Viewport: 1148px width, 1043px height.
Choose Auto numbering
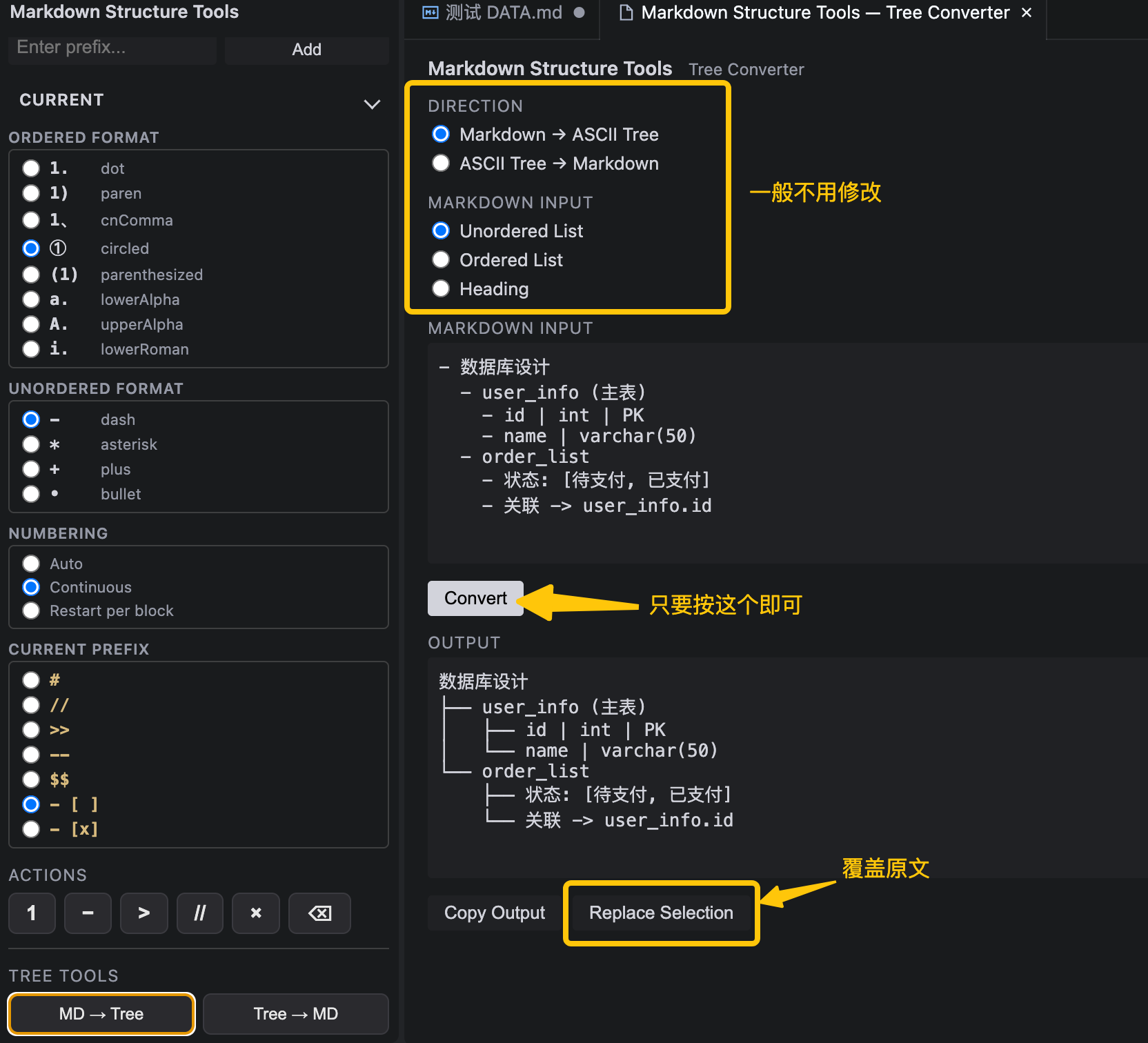pyautogui.click(x=31, y=564)
